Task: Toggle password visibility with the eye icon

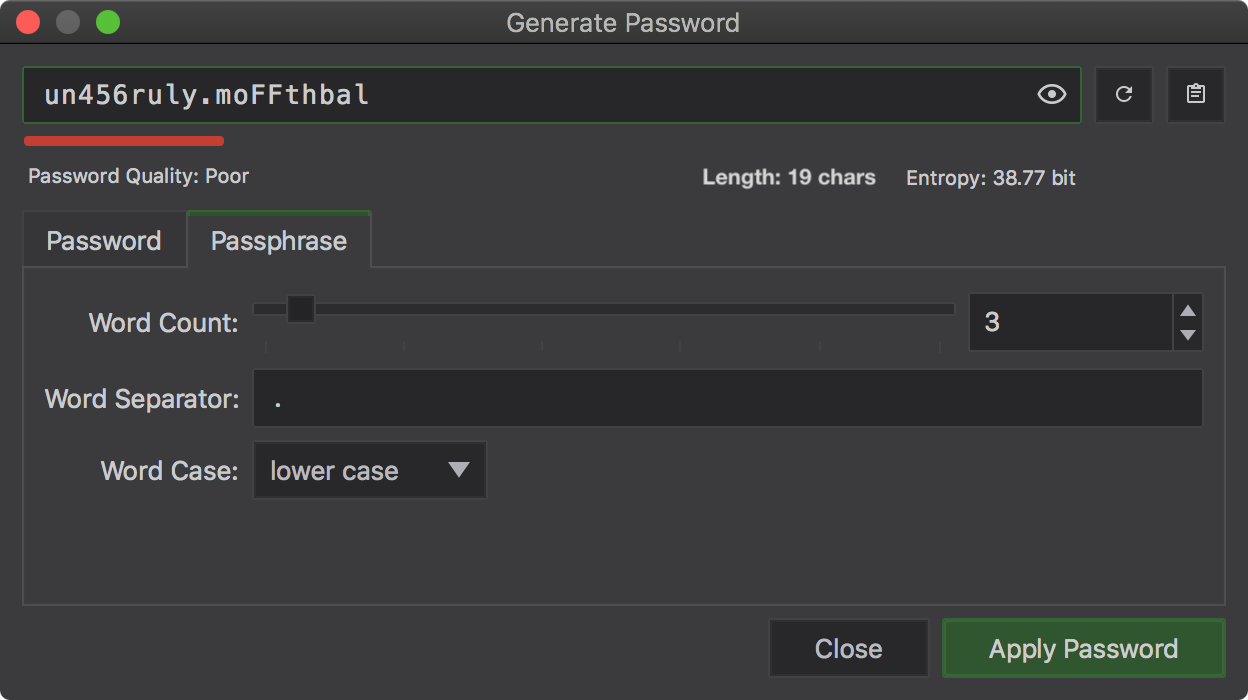Action: (1051, 94)
